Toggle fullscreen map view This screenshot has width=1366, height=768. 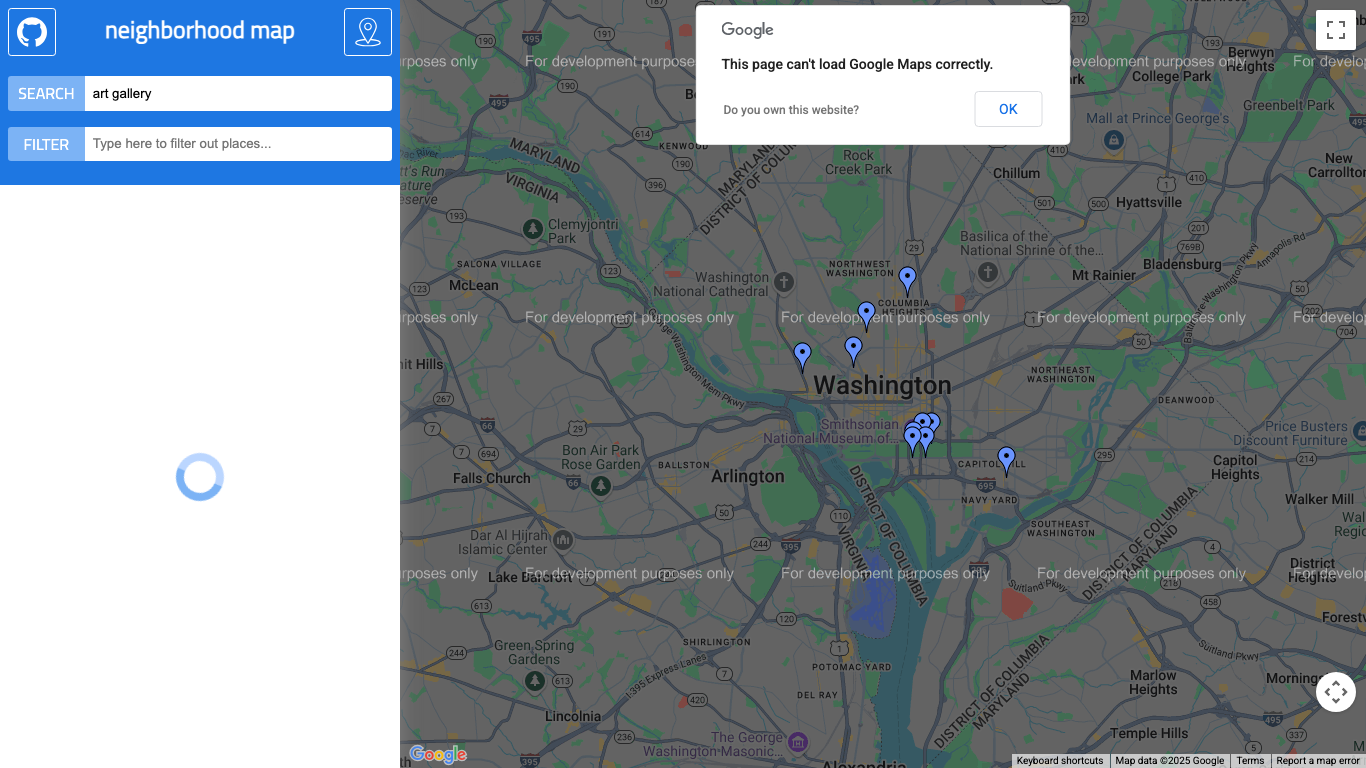tap(1336, 30)
